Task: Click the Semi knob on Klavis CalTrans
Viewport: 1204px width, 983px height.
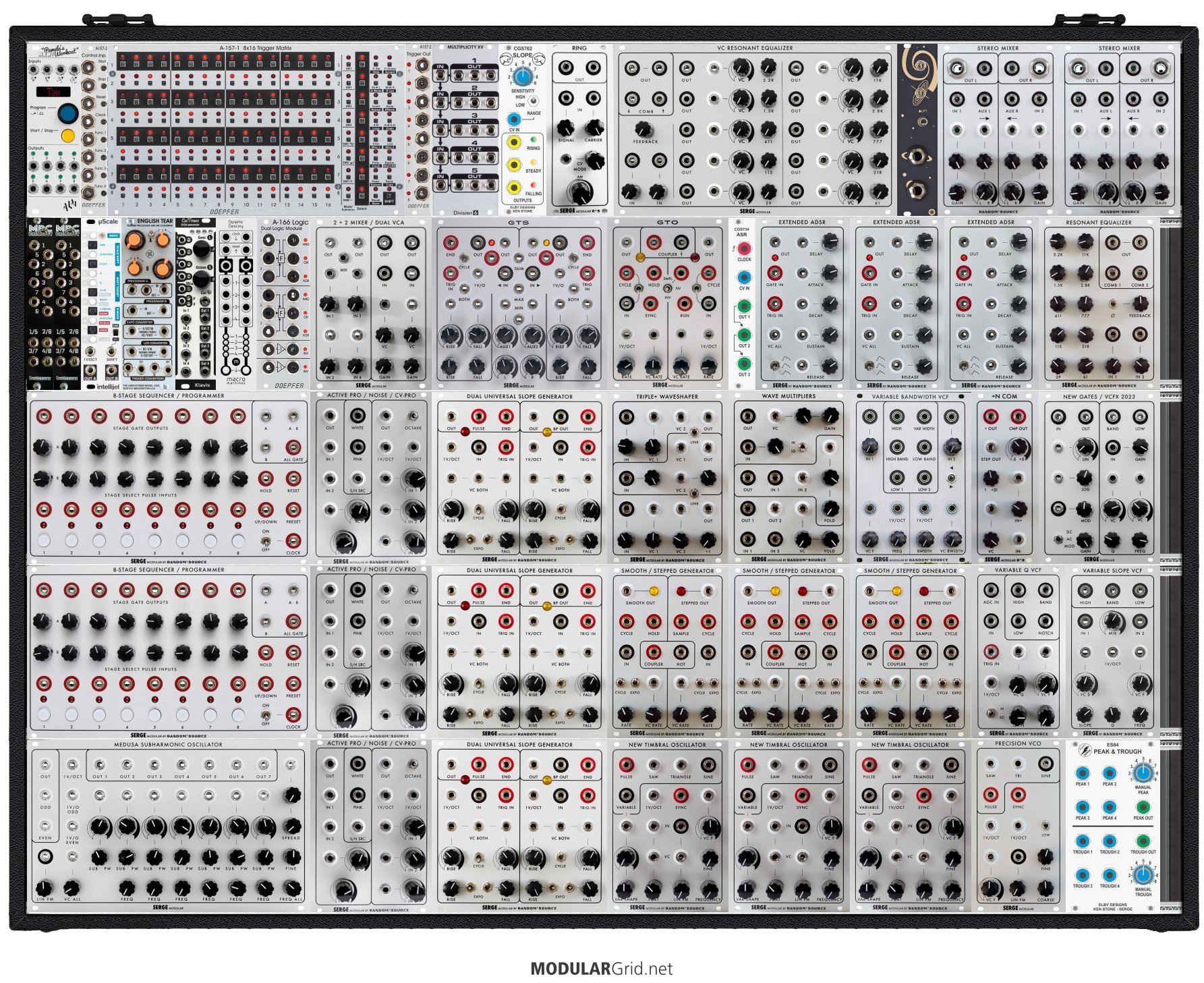Action: [201, 248]
